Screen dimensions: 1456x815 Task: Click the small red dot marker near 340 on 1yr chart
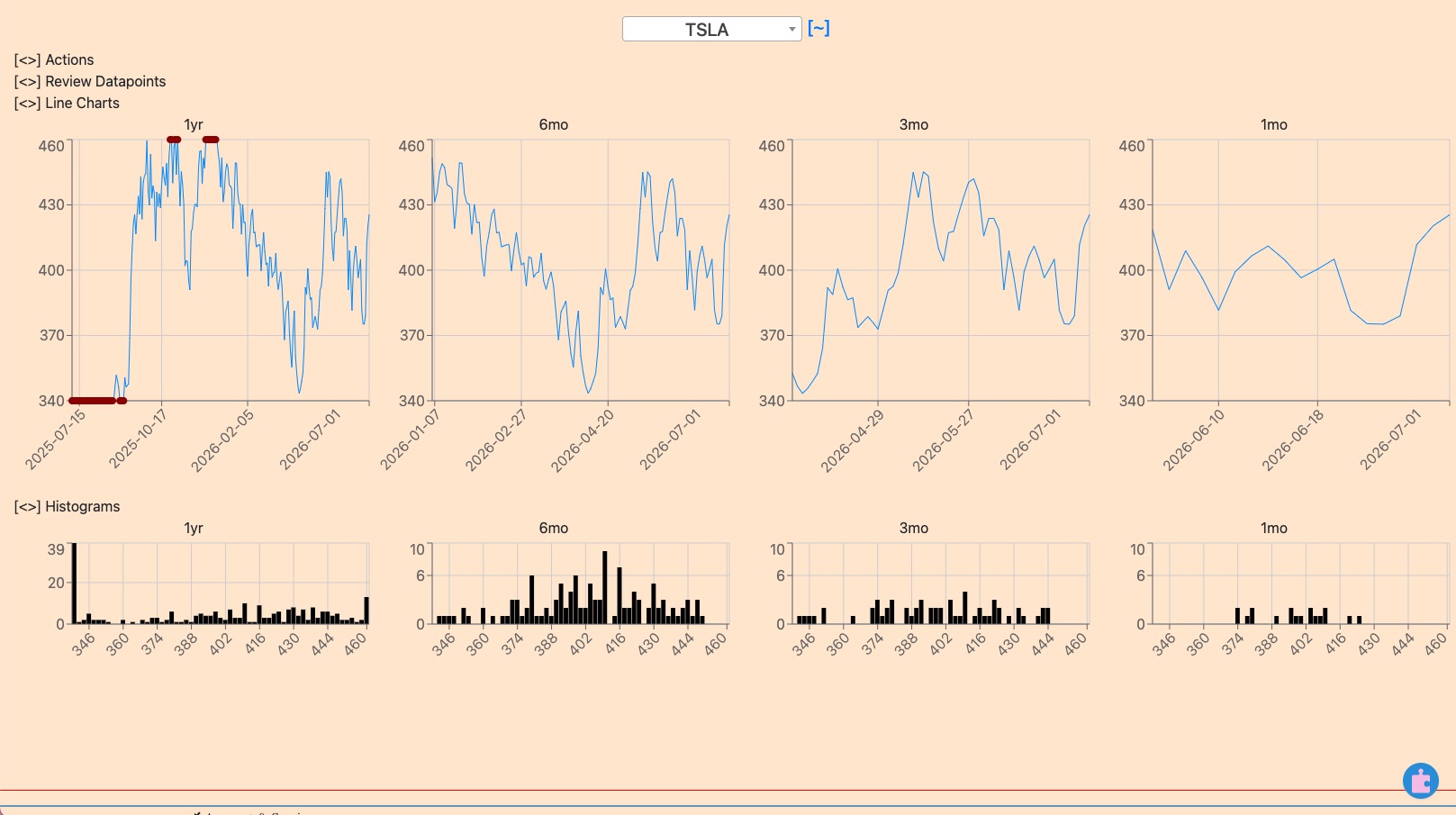(x=122, y=401)
